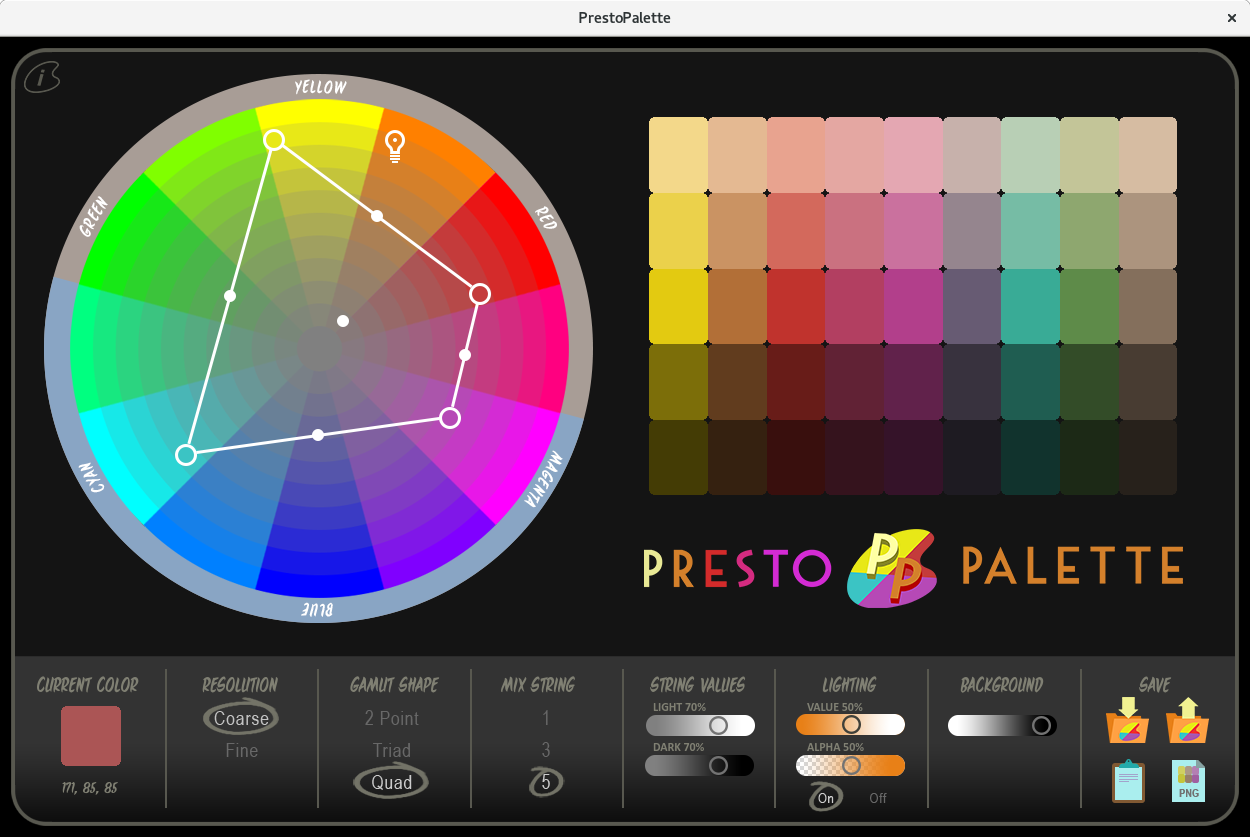1250x837 pixels.
Task: Click the gamut handle in the cyan sector
Action: pos(186,455)
